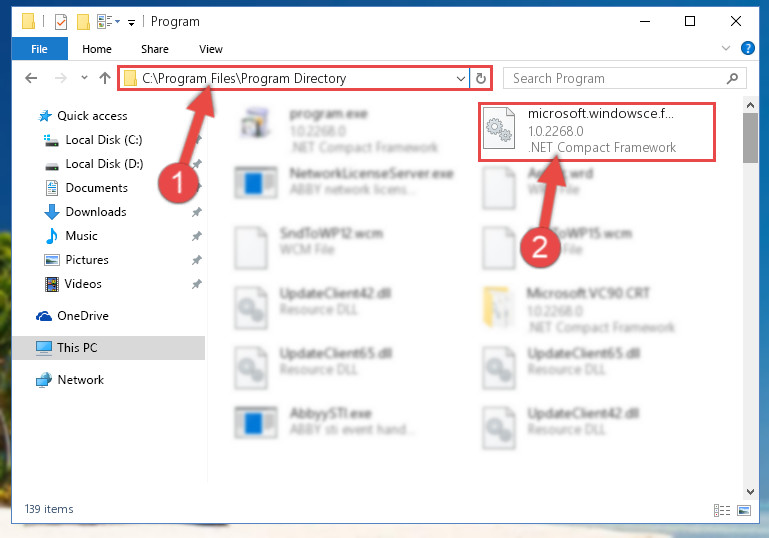Switch to the Home ribbon tab
Viewport: 769px width, 538px height.
(97, 49)
